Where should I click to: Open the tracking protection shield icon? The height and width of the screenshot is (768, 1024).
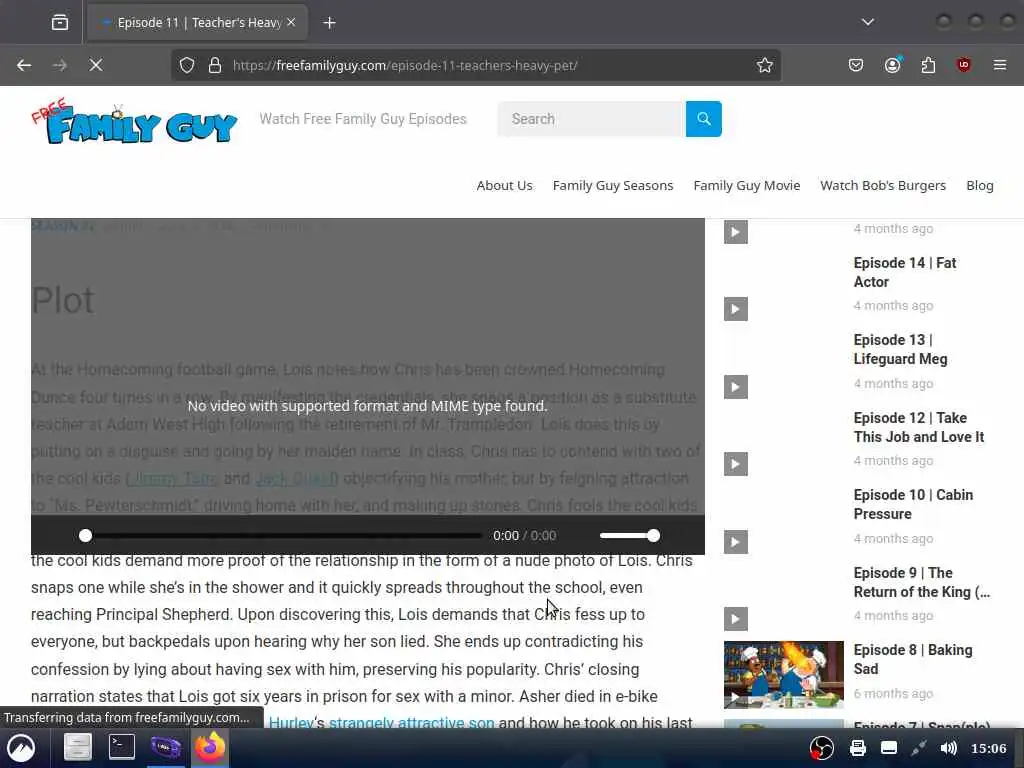(187, 65)
